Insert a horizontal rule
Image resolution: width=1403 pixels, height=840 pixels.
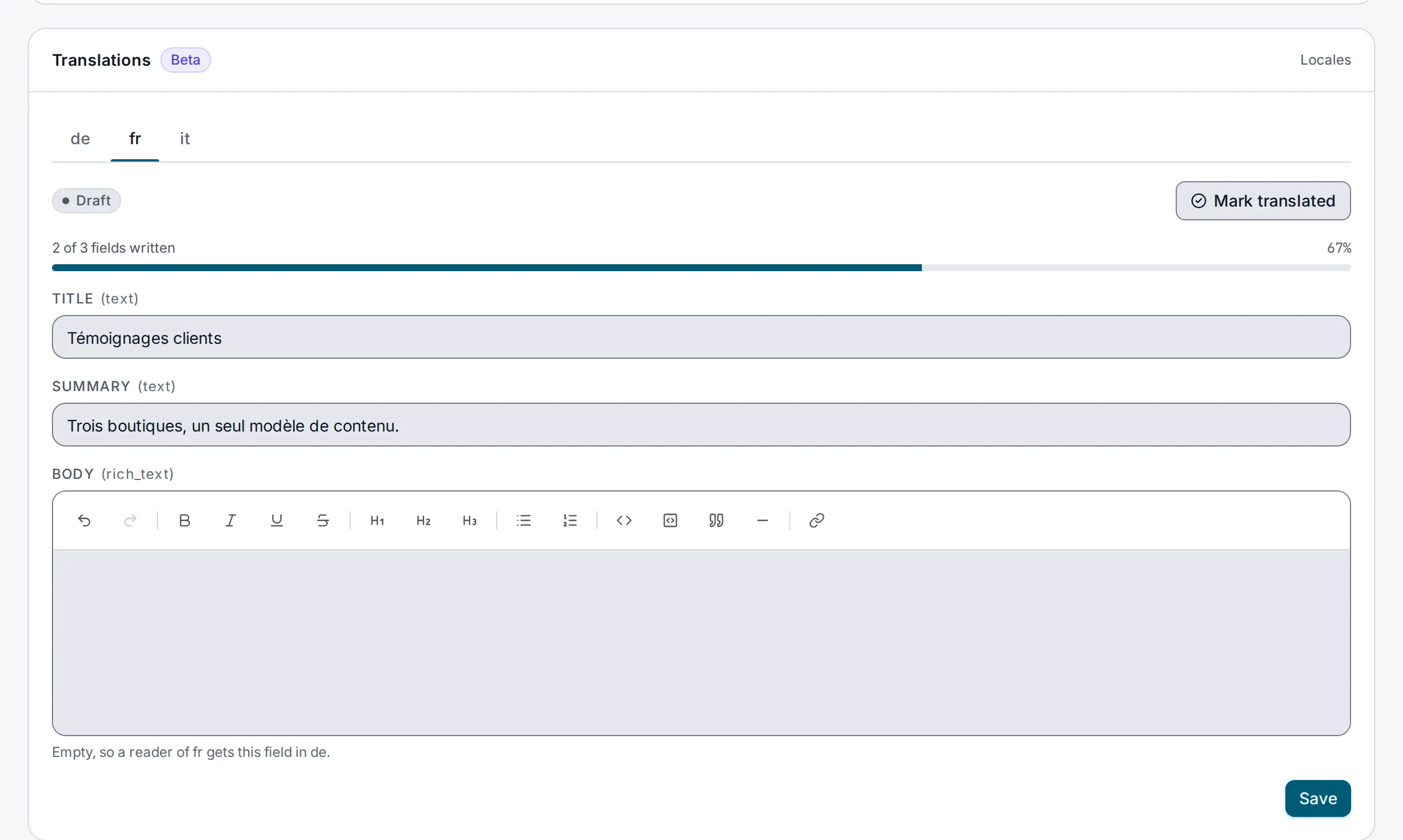(x=763, y=520)
